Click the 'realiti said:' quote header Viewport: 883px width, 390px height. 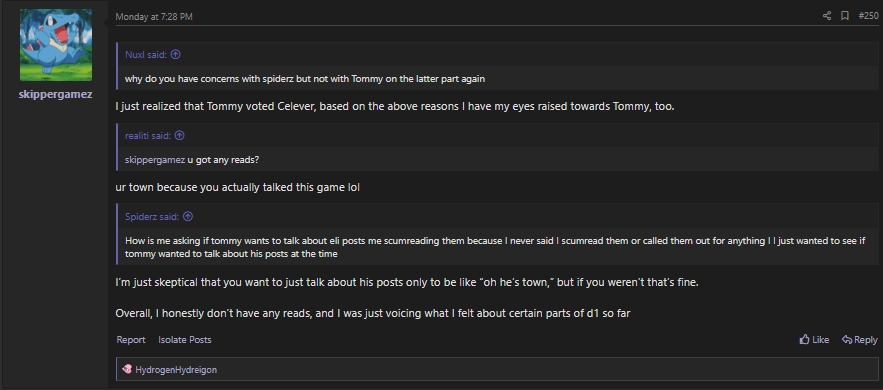click(148, 136)
